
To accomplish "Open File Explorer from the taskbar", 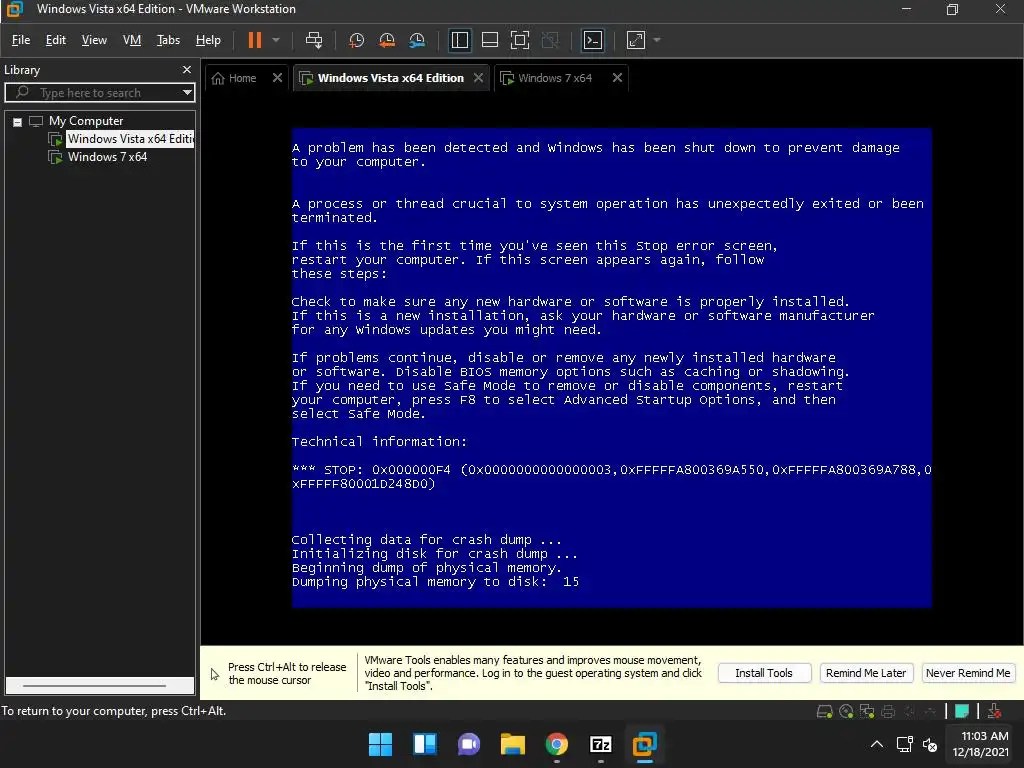I will point(513,744).
